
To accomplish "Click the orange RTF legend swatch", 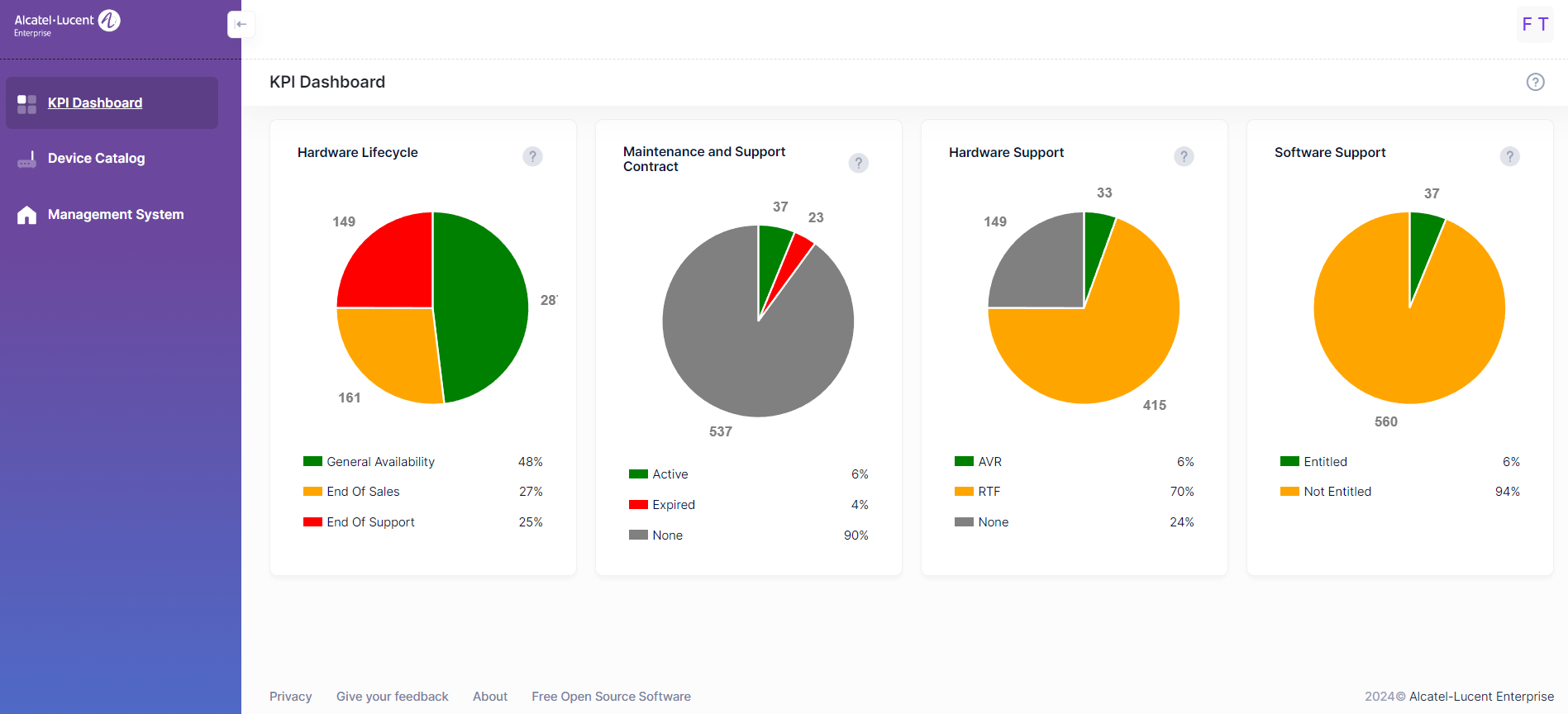I will 964,492.
